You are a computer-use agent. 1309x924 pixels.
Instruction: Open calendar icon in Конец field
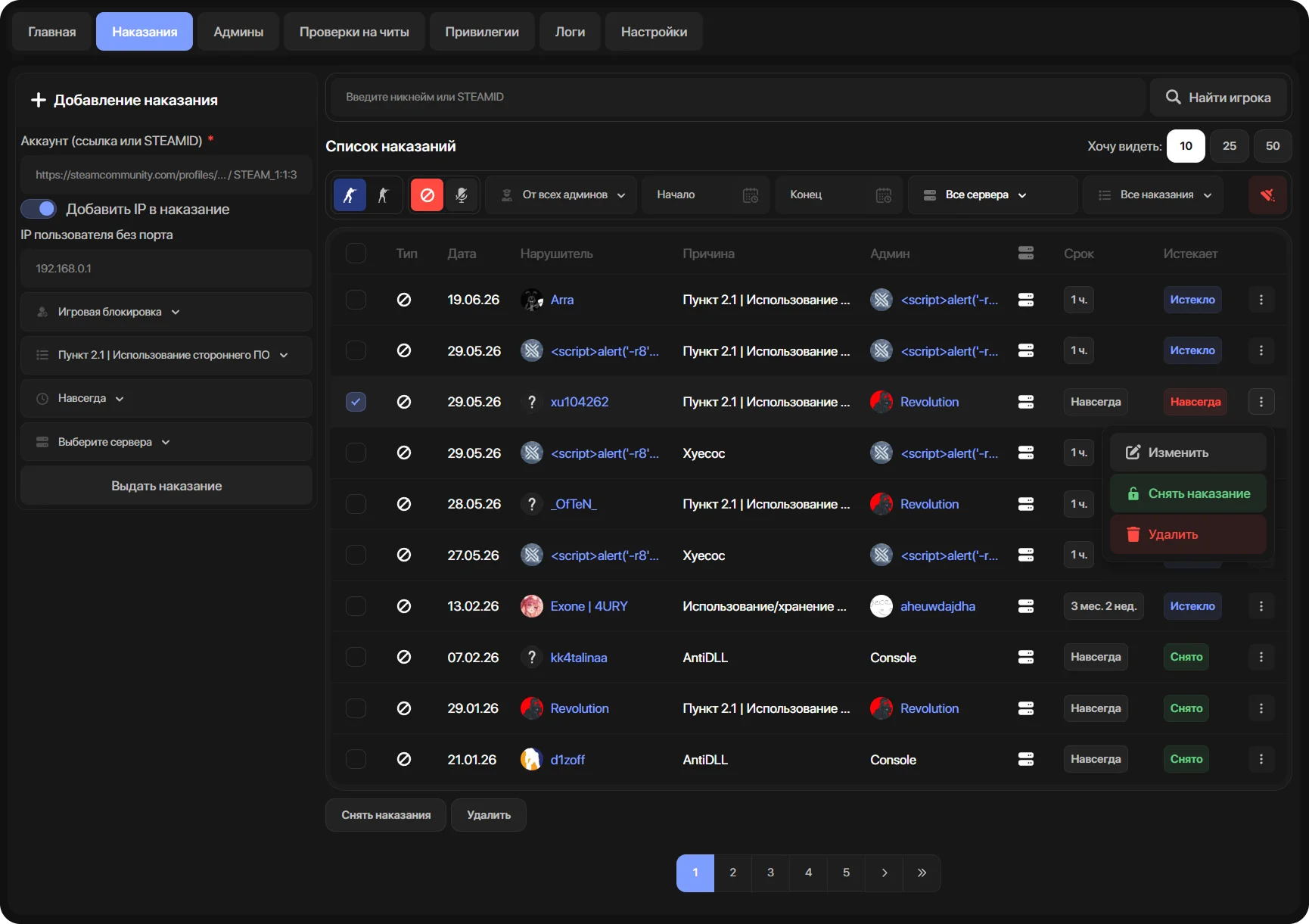point(884,195)
